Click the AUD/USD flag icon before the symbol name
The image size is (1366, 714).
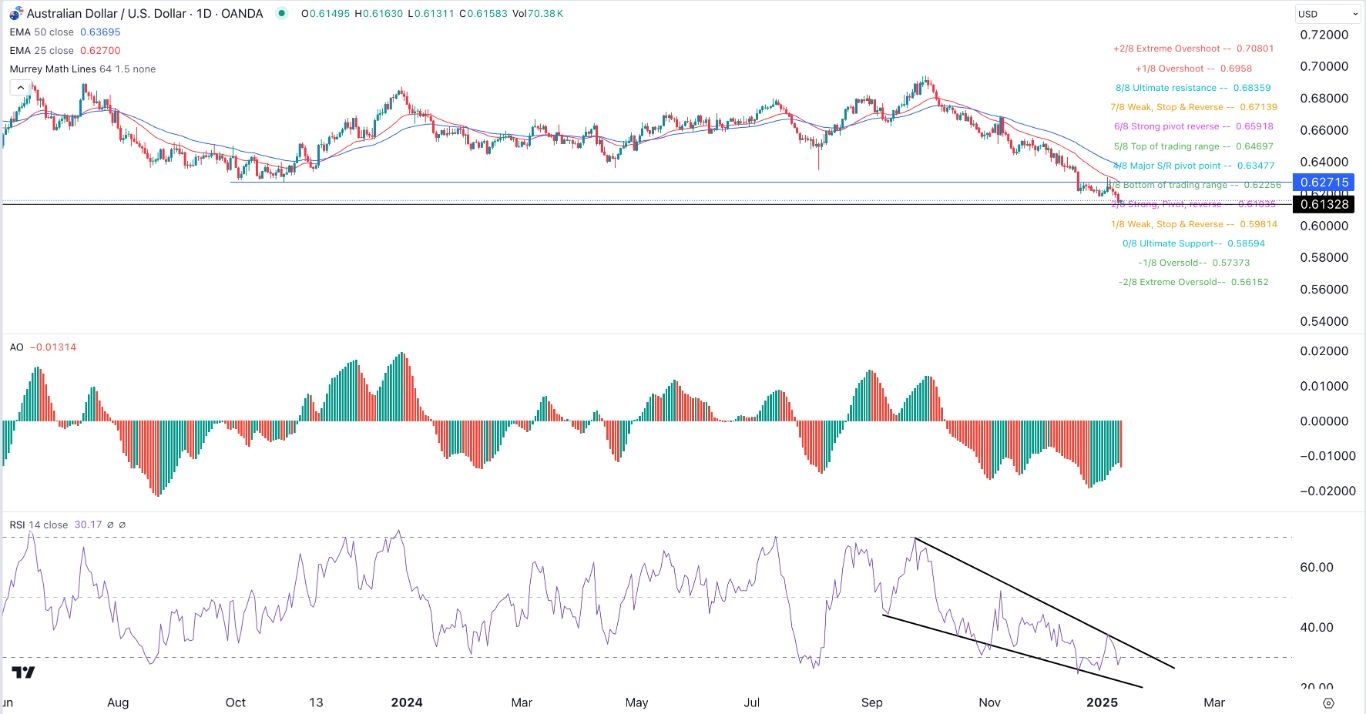point(16,13)
